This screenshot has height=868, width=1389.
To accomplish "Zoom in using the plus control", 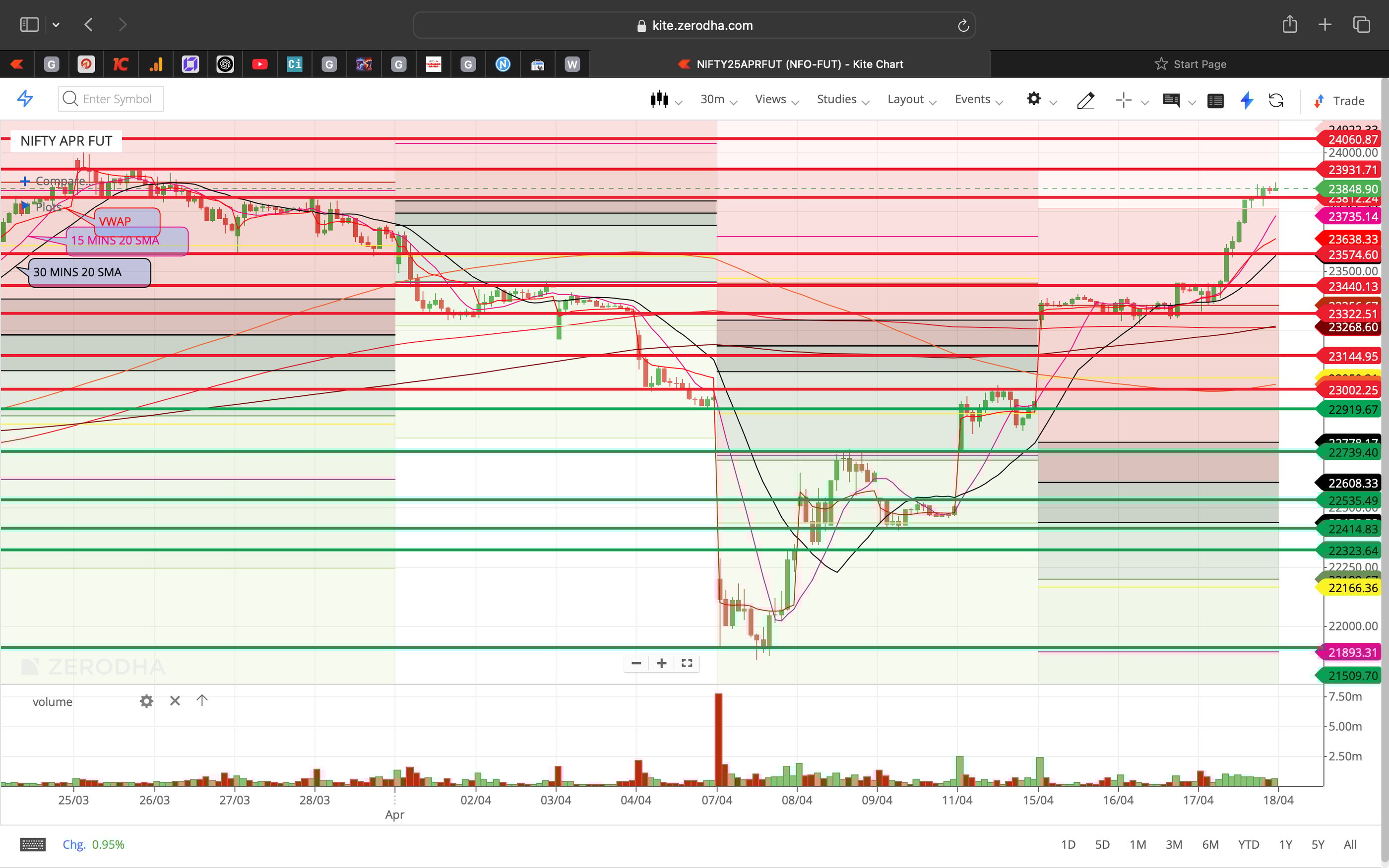I will 661,663.
